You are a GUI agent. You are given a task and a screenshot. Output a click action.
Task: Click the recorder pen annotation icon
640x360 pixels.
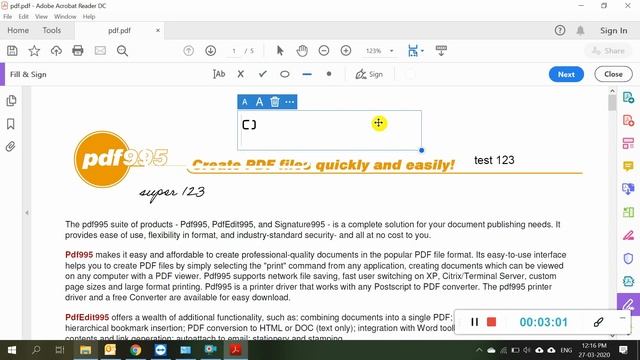(598, 322)
